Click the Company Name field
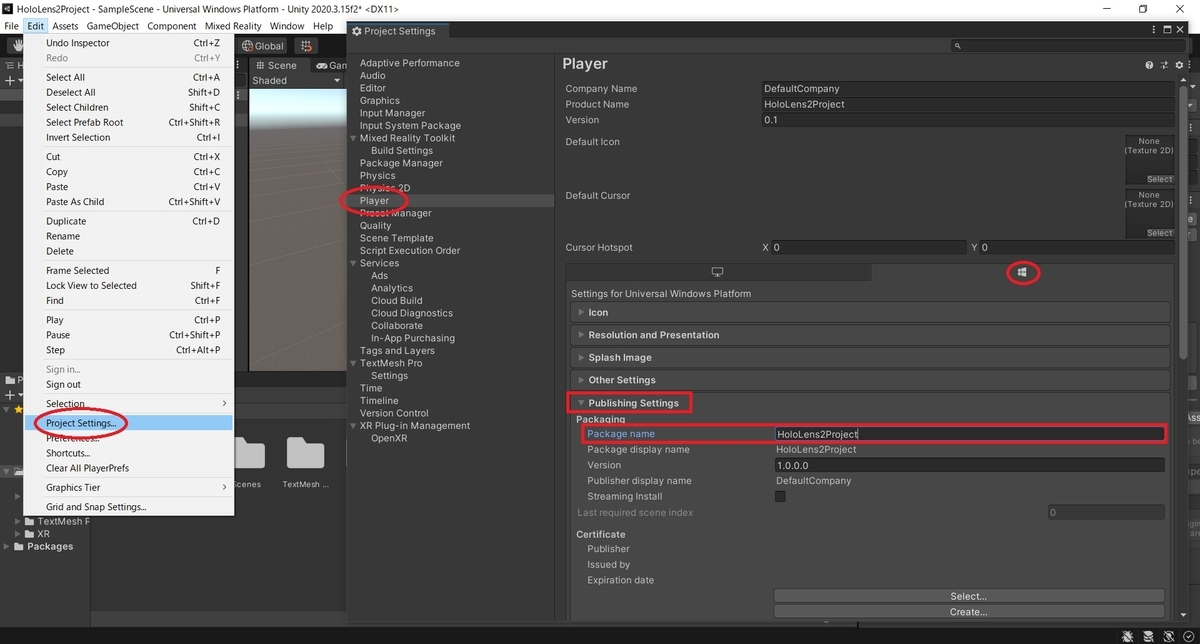 coord(967,89)
